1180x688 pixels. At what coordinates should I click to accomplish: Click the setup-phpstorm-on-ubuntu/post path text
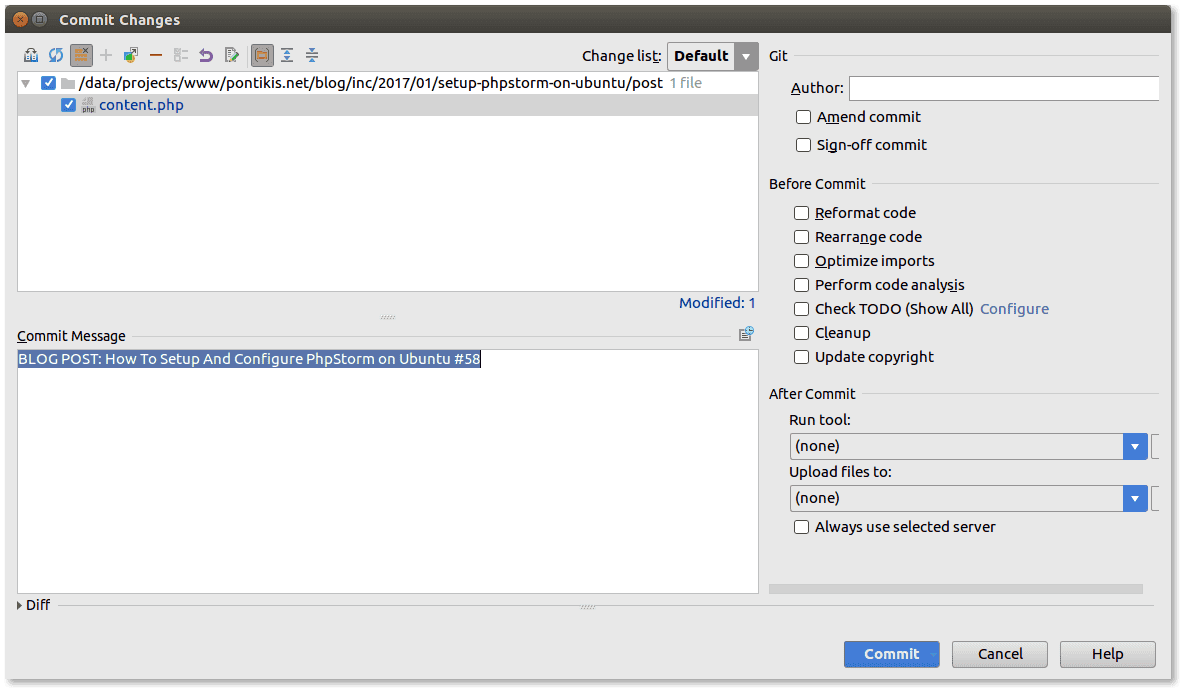point(550,84)
